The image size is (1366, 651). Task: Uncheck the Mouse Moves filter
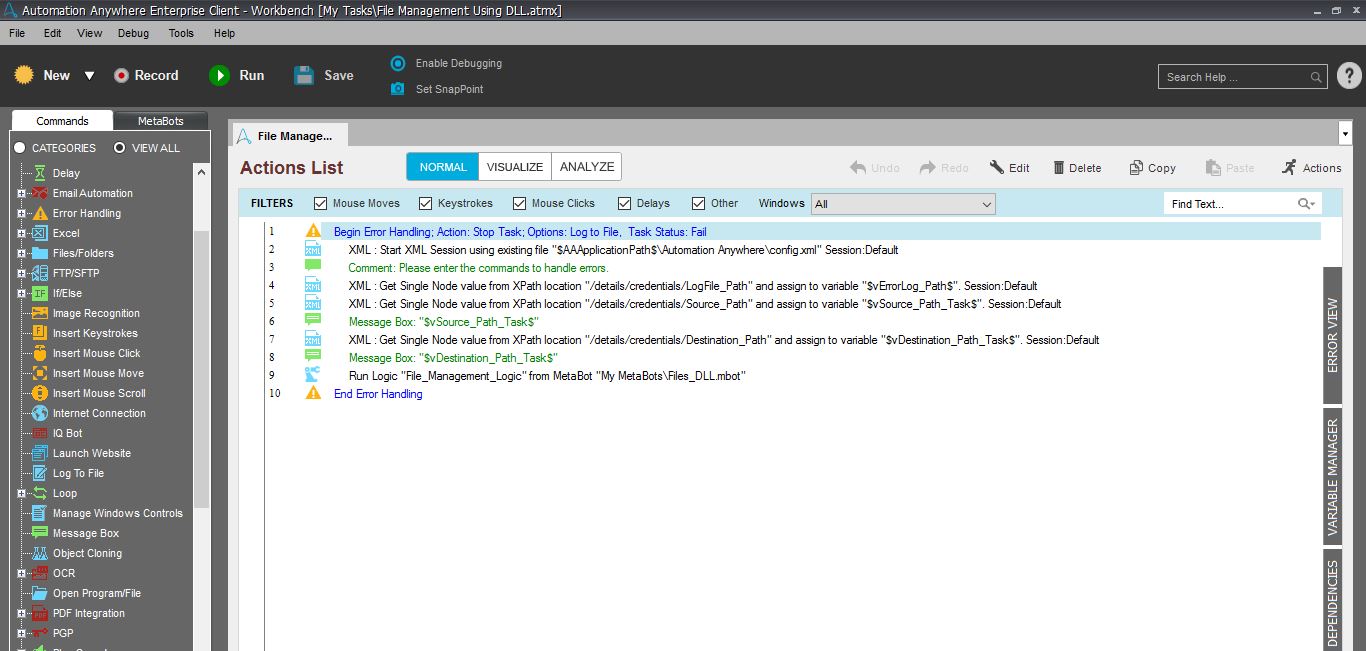pyautogui.click(x=321, y=204)
